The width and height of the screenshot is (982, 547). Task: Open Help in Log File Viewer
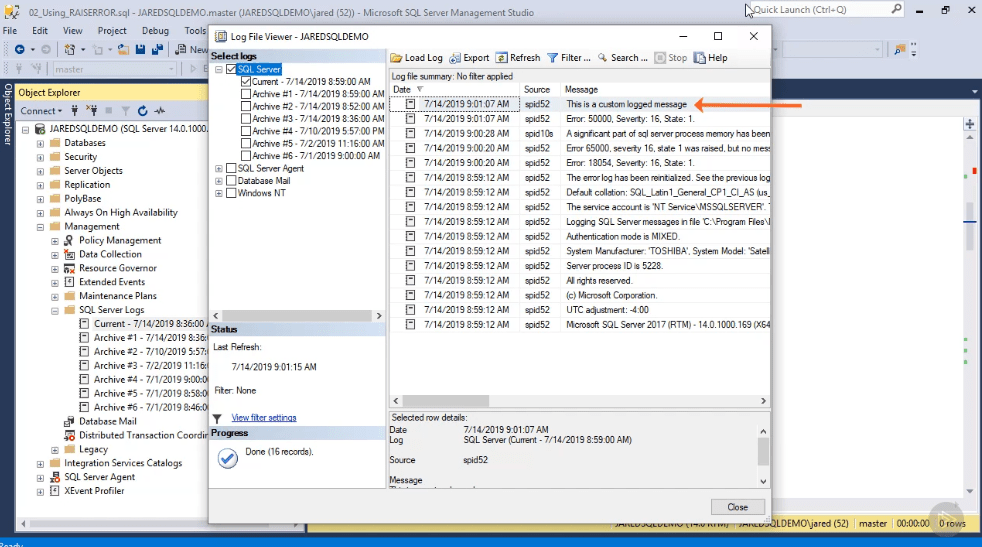point(711,58)
